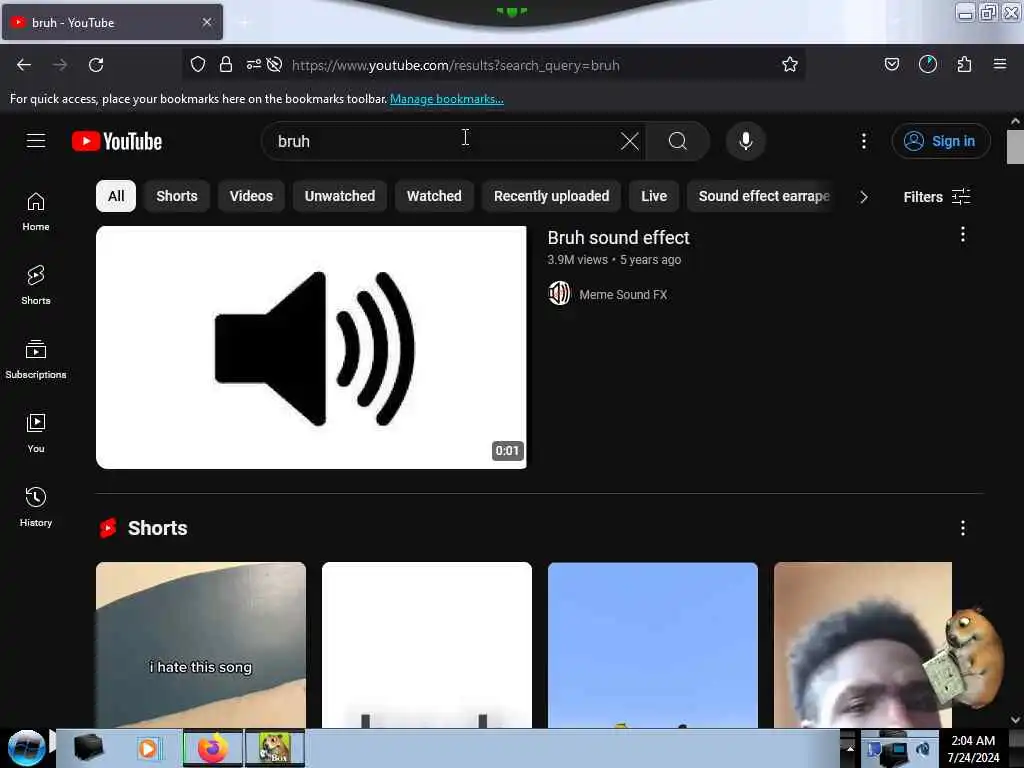Reload the page
1024x768 pixels.
point(96,65)
